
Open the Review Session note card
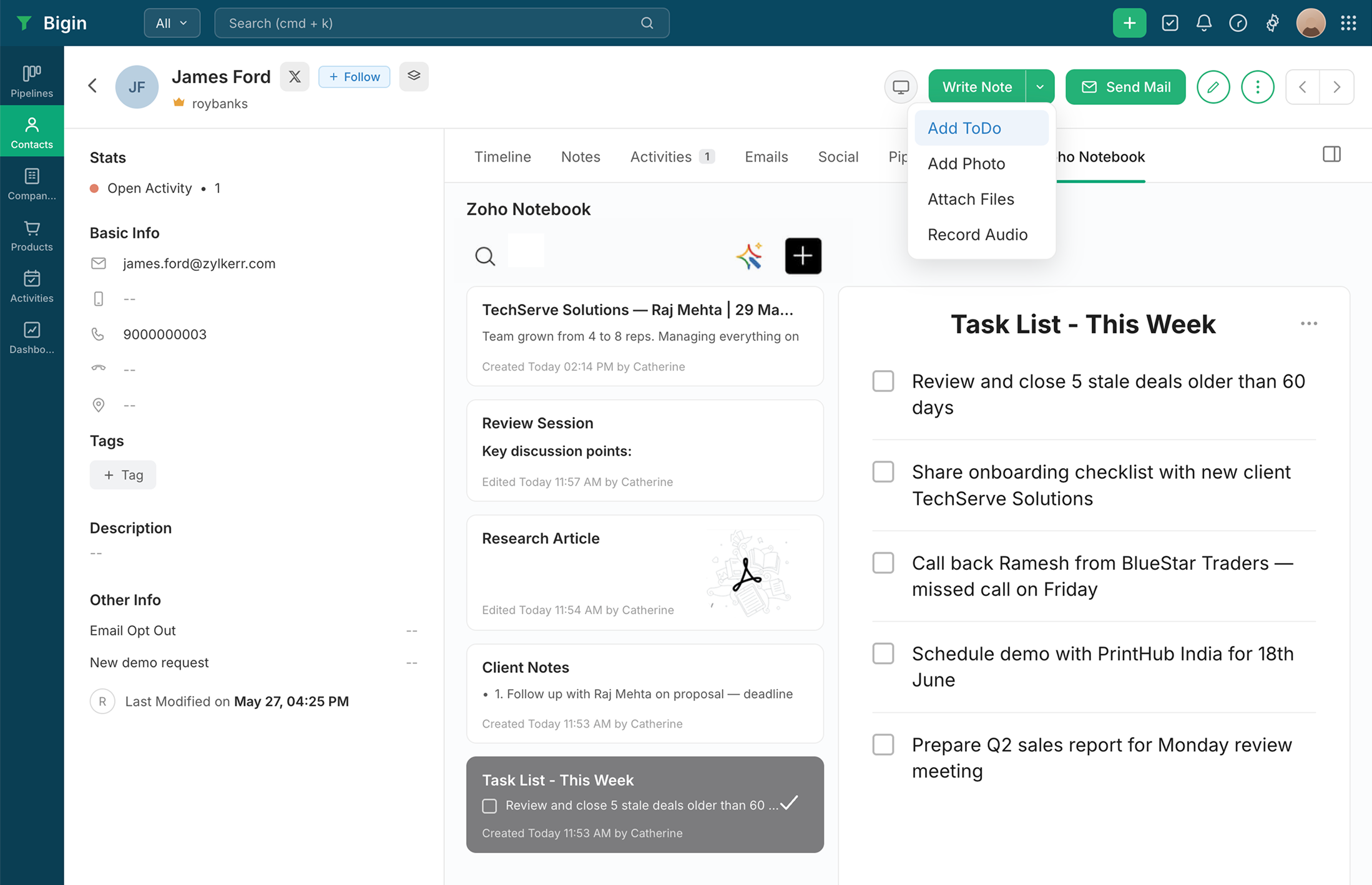645,451
